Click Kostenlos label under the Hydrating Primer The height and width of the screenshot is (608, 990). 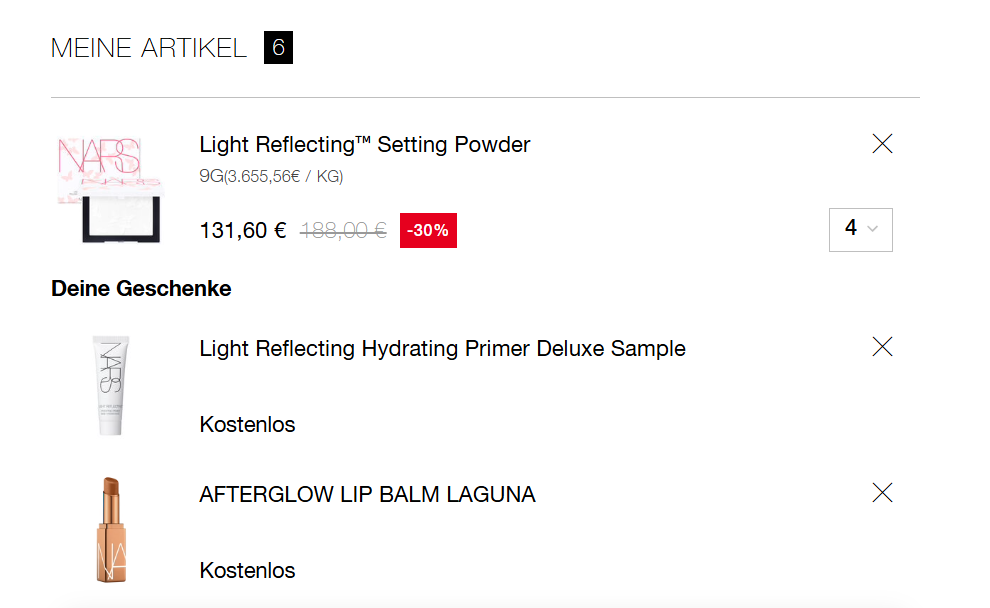[247, 425]
